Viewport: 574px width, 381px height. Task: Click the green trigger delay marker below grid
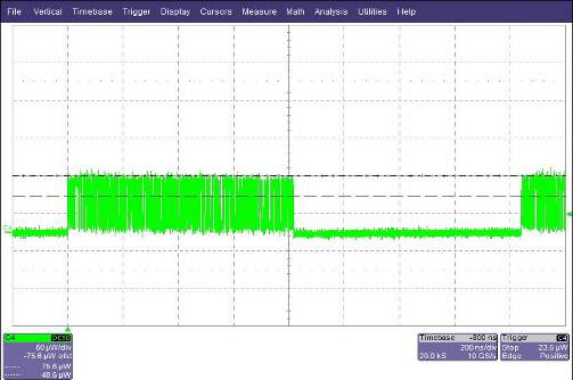coord(68,329)
